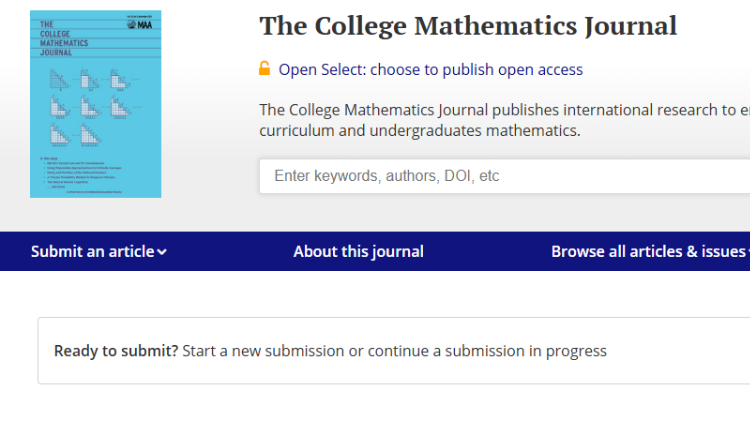The height and width of the screenshot is (425, 750).
Task: Click the orange open-access lock icon
Action: pyautogui.click(x=265, y=68)
